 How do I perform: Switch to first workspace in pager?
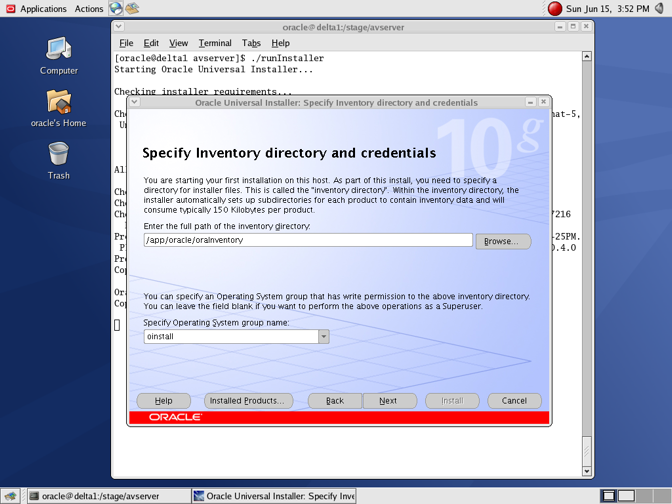pyautogui.click(x=608, y=496)
